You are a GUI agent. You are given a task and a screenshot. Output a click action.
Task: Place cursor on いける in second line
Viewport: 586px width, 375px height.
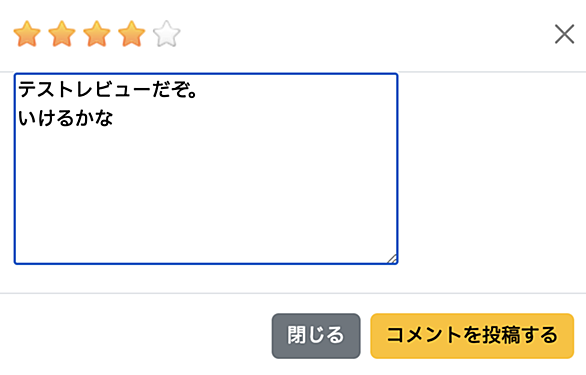click(x=46, y=118)
